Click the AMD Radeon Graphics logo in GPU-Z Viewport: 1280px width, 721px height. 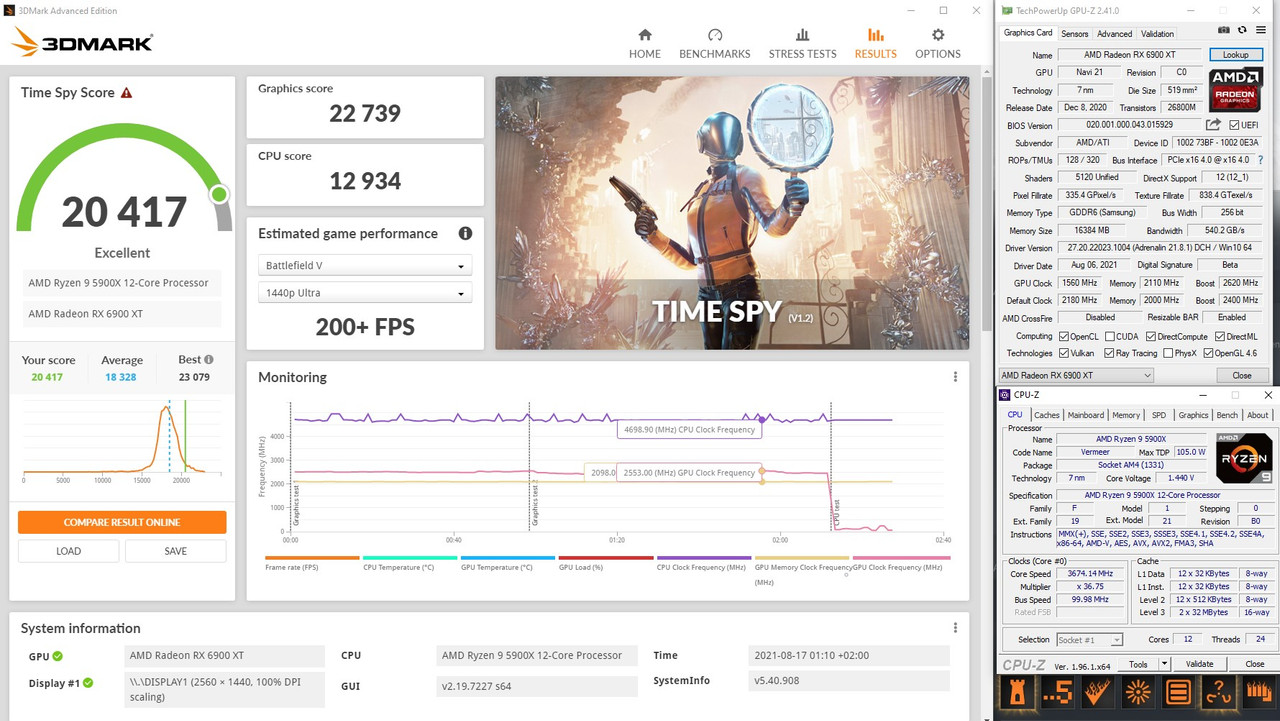[x=1236, y=89]
